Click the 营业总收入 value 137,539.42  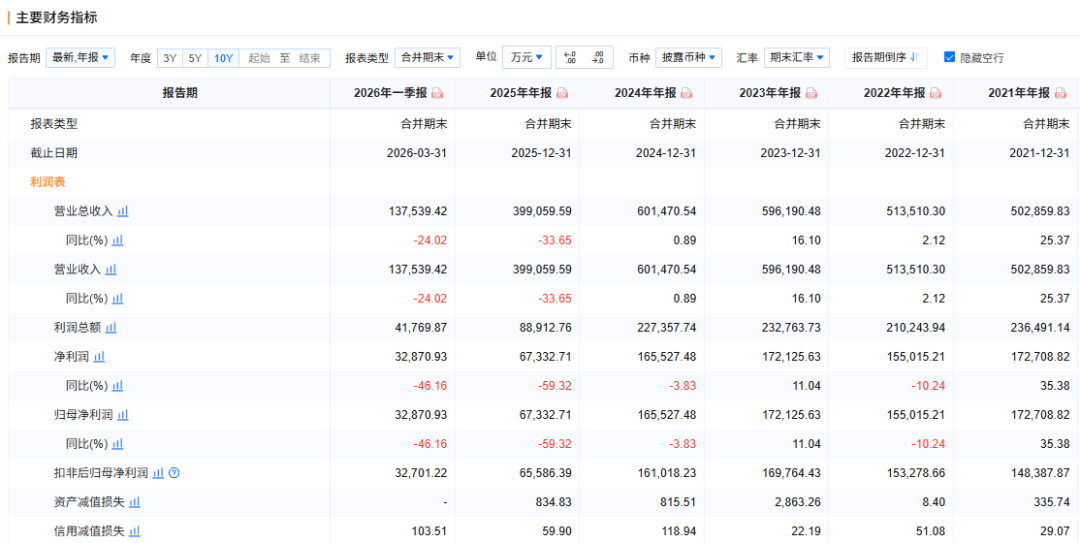[417, 212]
